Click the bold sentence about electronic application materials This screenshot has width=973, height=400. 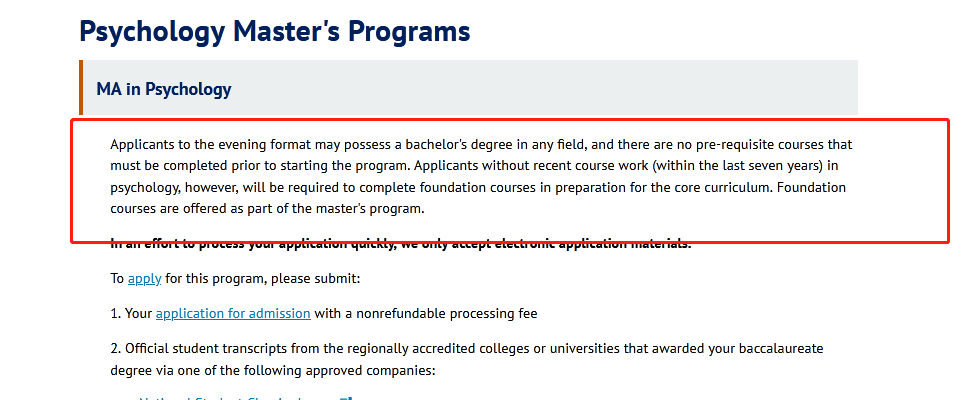coord(400,244)
